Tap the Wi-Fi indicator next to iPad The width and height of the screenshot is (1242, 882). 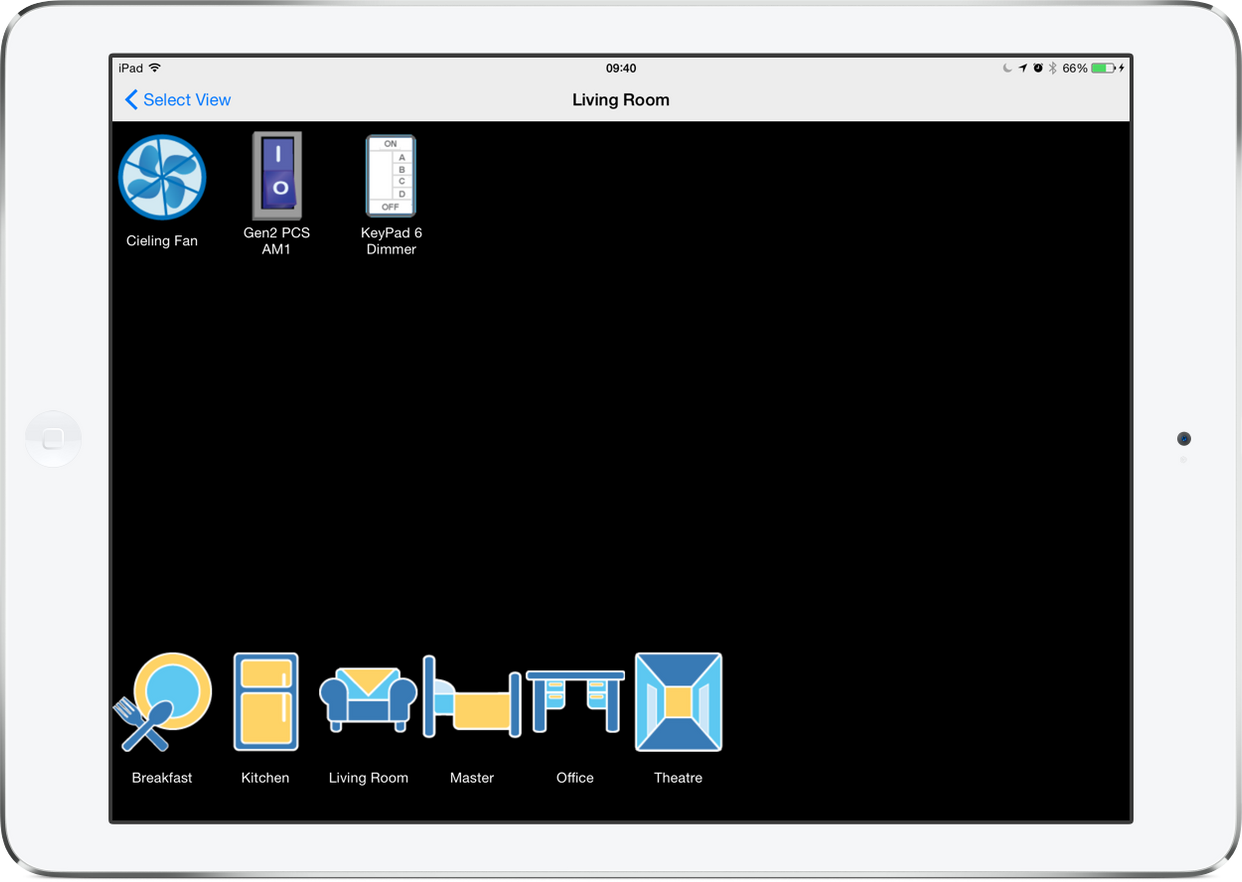pos(153,67)
